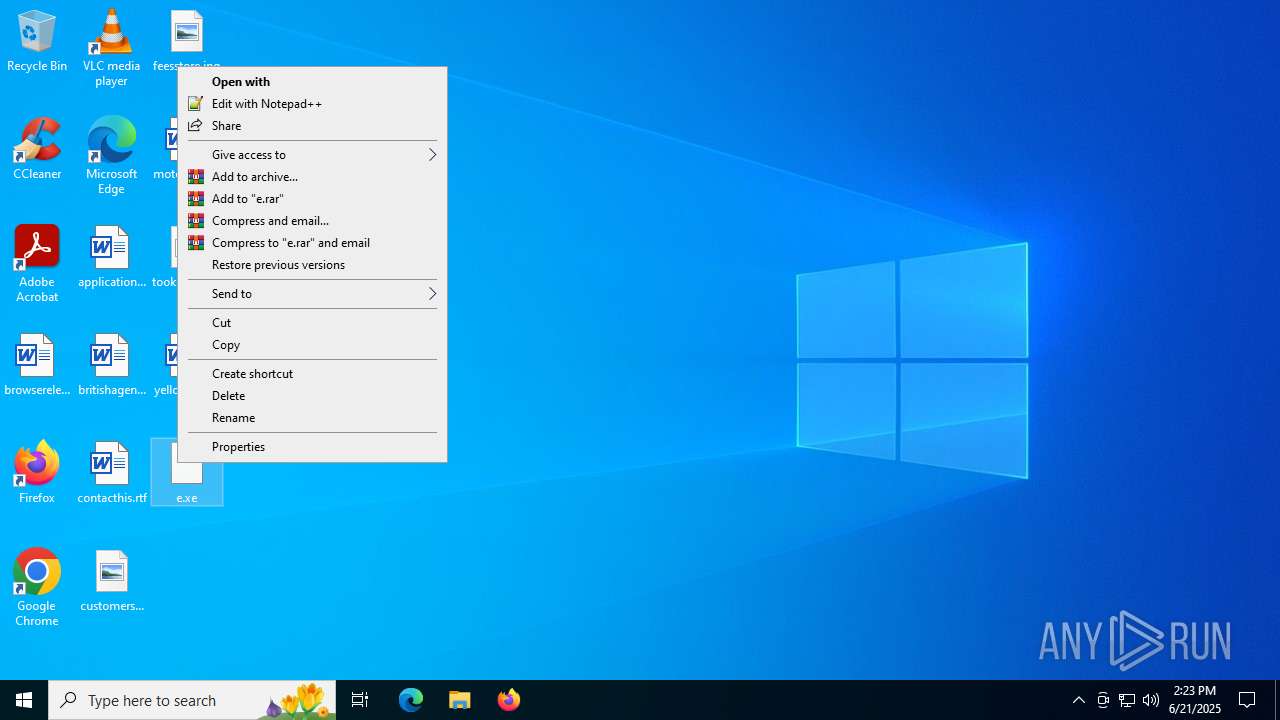The width and height of the screenshot is (1280, 720).
Task: Select the CCleaner desktop shortcut
Action: pyautogui.click(x=37, y=149)
